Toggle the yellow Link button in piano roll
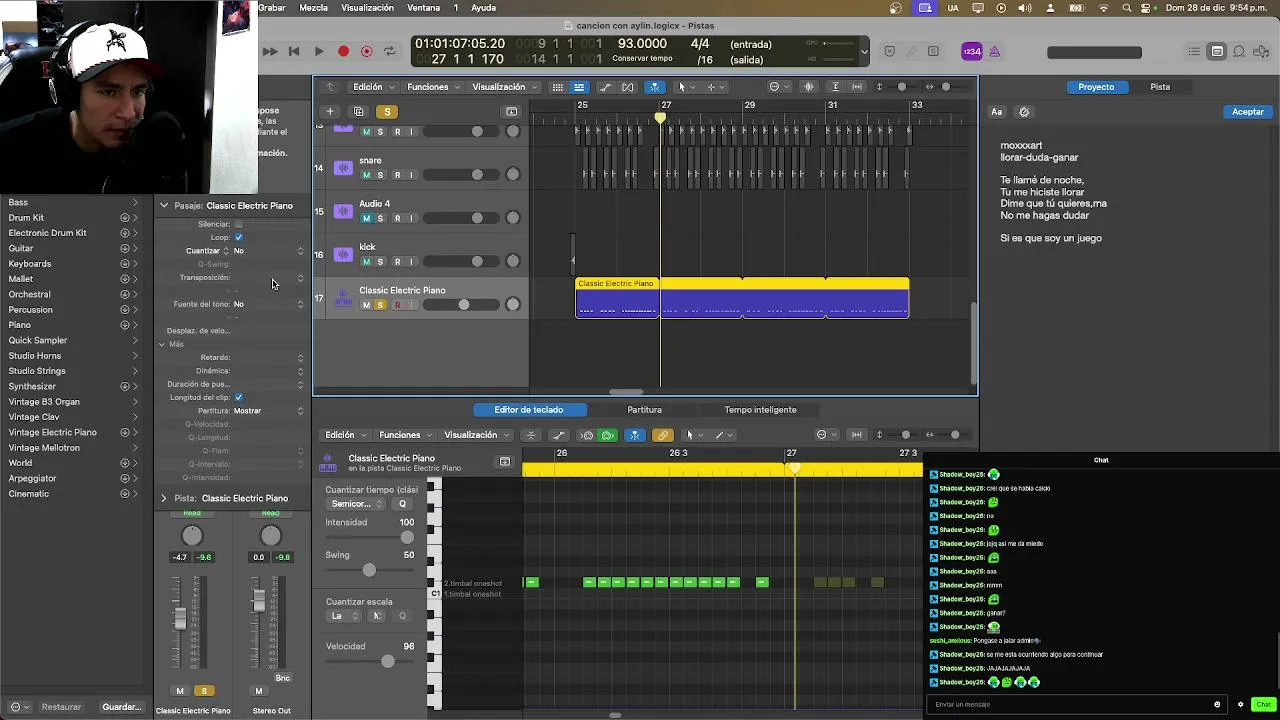 tap(662, 435)
